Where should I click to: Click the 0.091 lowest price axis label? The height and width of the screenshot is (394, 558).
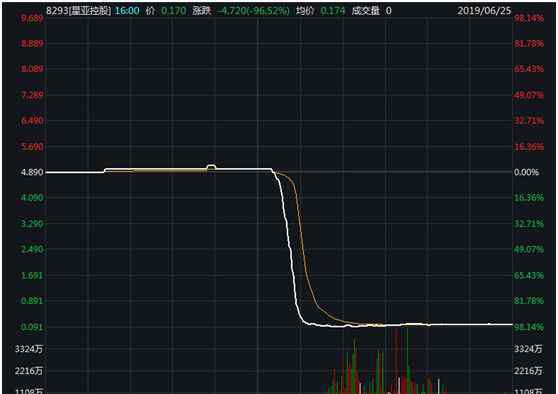[x=32, y=327]
